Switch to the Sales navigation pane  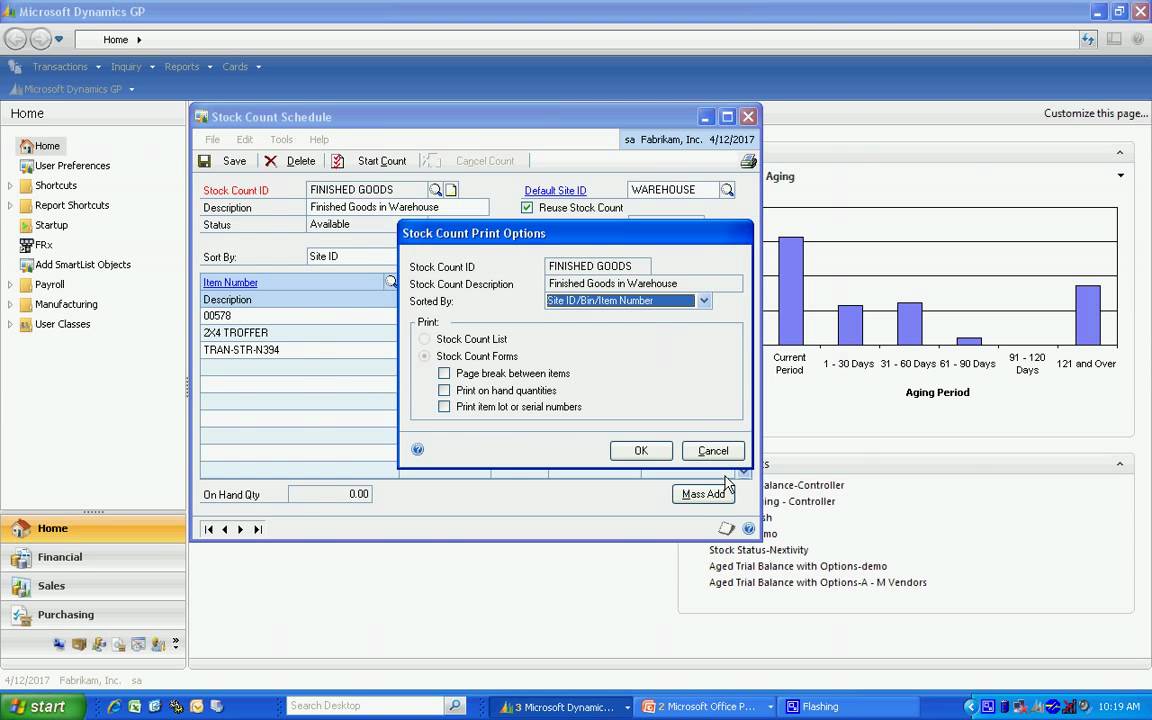click(93, 586)
